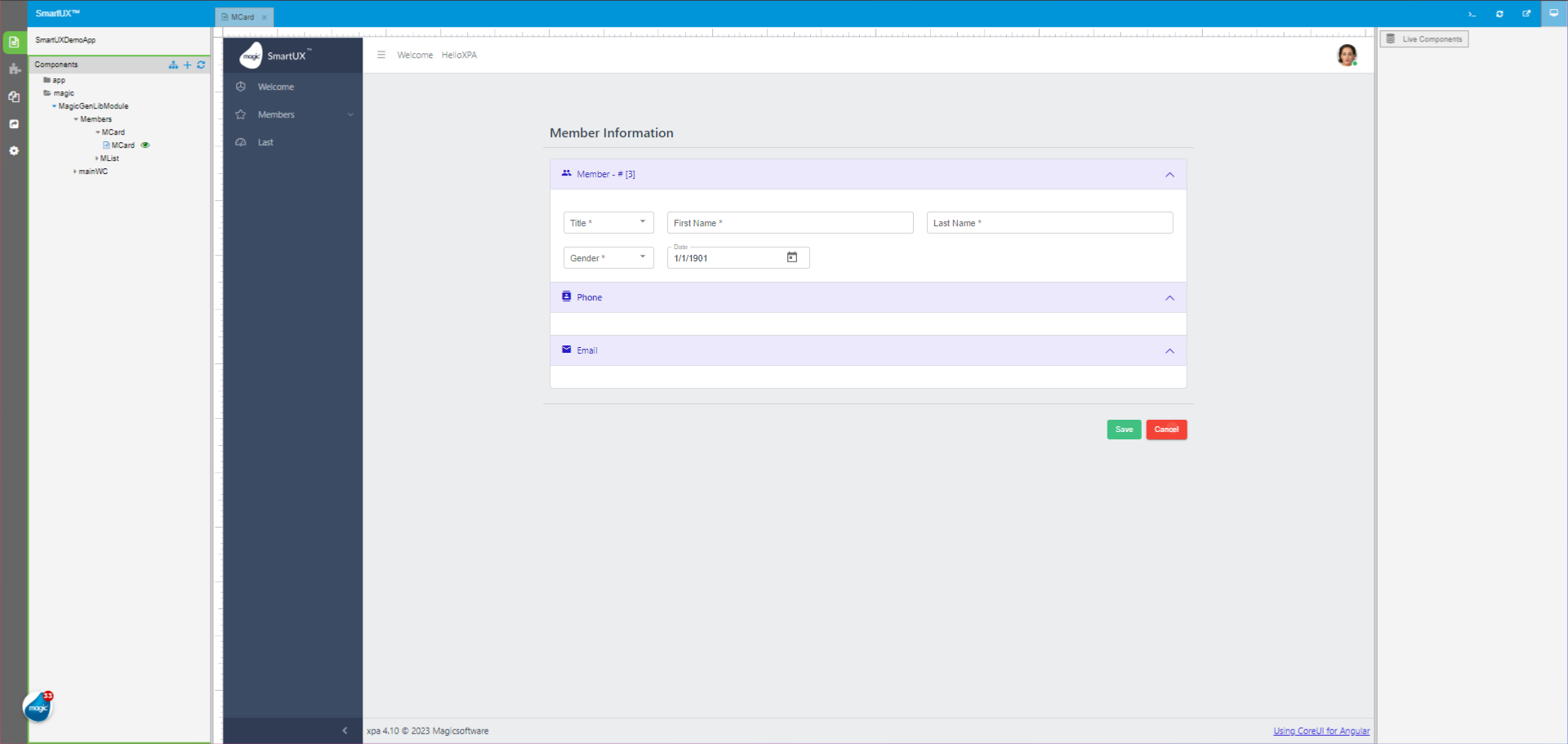Select the terminal icon in the top bar
Screen dimensions: 1568x744
point(1472,14)
